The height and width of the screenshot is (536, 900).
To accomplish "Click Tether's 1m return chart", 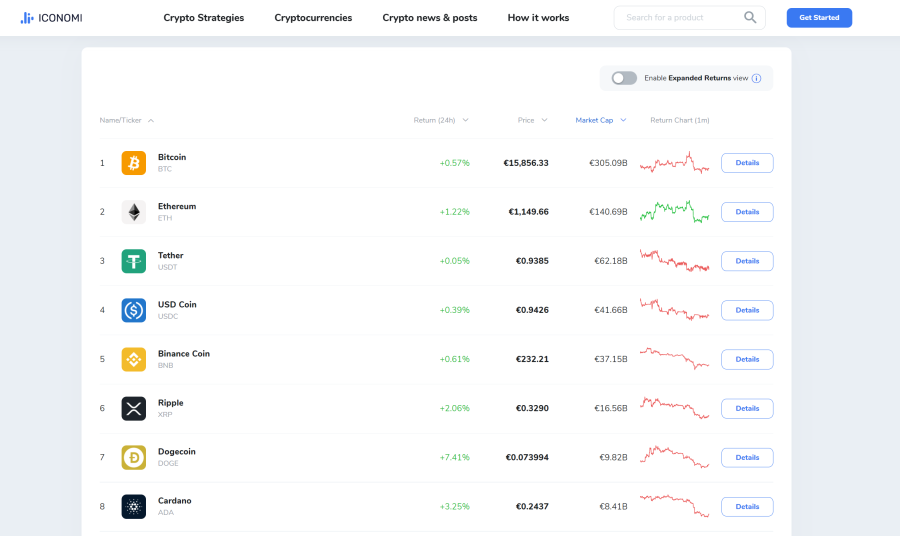I will (x=674, y=261).
